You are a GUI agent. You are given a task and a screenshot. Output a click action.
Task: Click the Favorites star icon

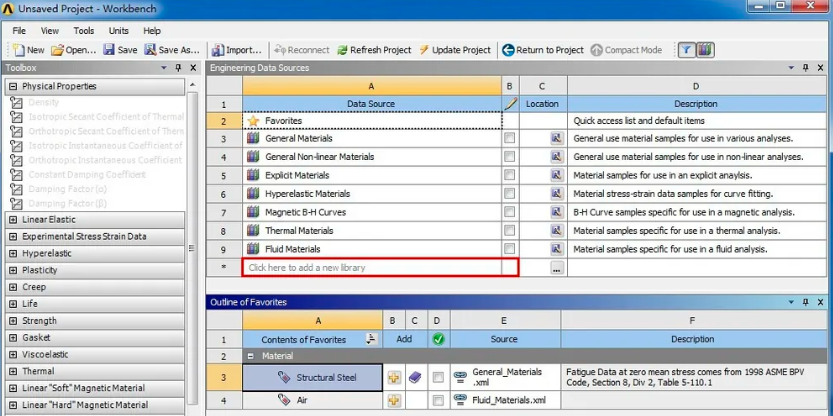coord(253,121)
